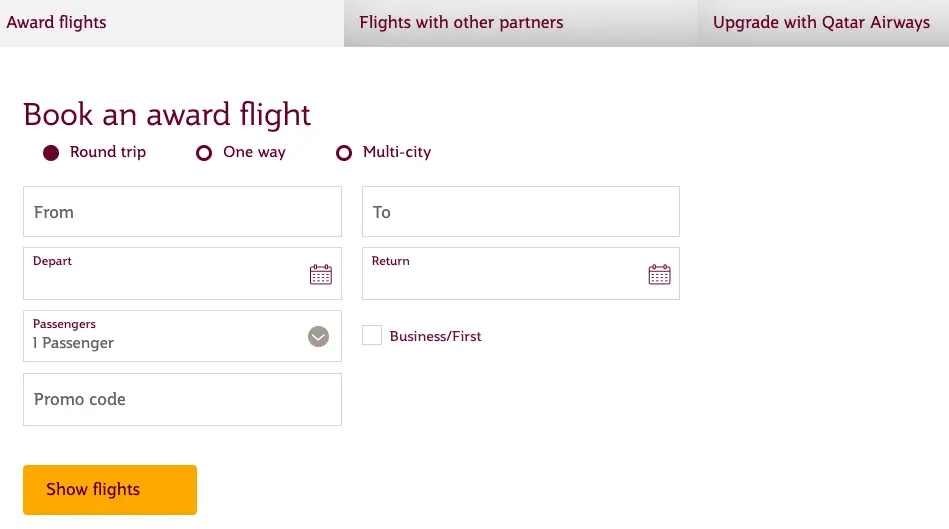Image resolution: width=949 pixels, height=529 pixels.
Task: Click into the Promo code field
Action: tap(182, 399)
